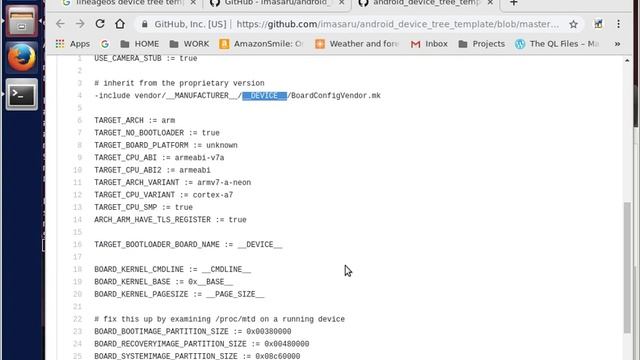Click the inherit from the proprietary version comment
Image resolution: width=640 pixels, height=360 pixels.
point(180,83)
